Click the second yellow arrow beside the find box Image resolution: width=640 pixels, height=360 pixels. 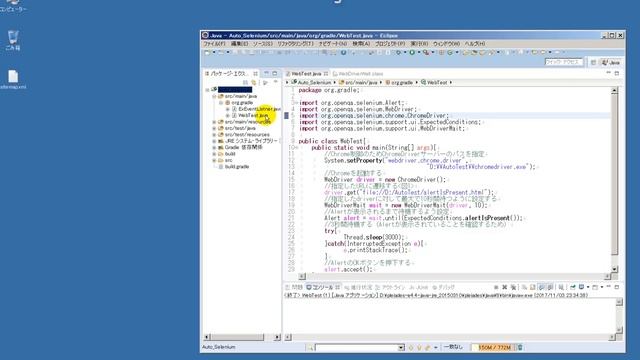tap(419, 348)
